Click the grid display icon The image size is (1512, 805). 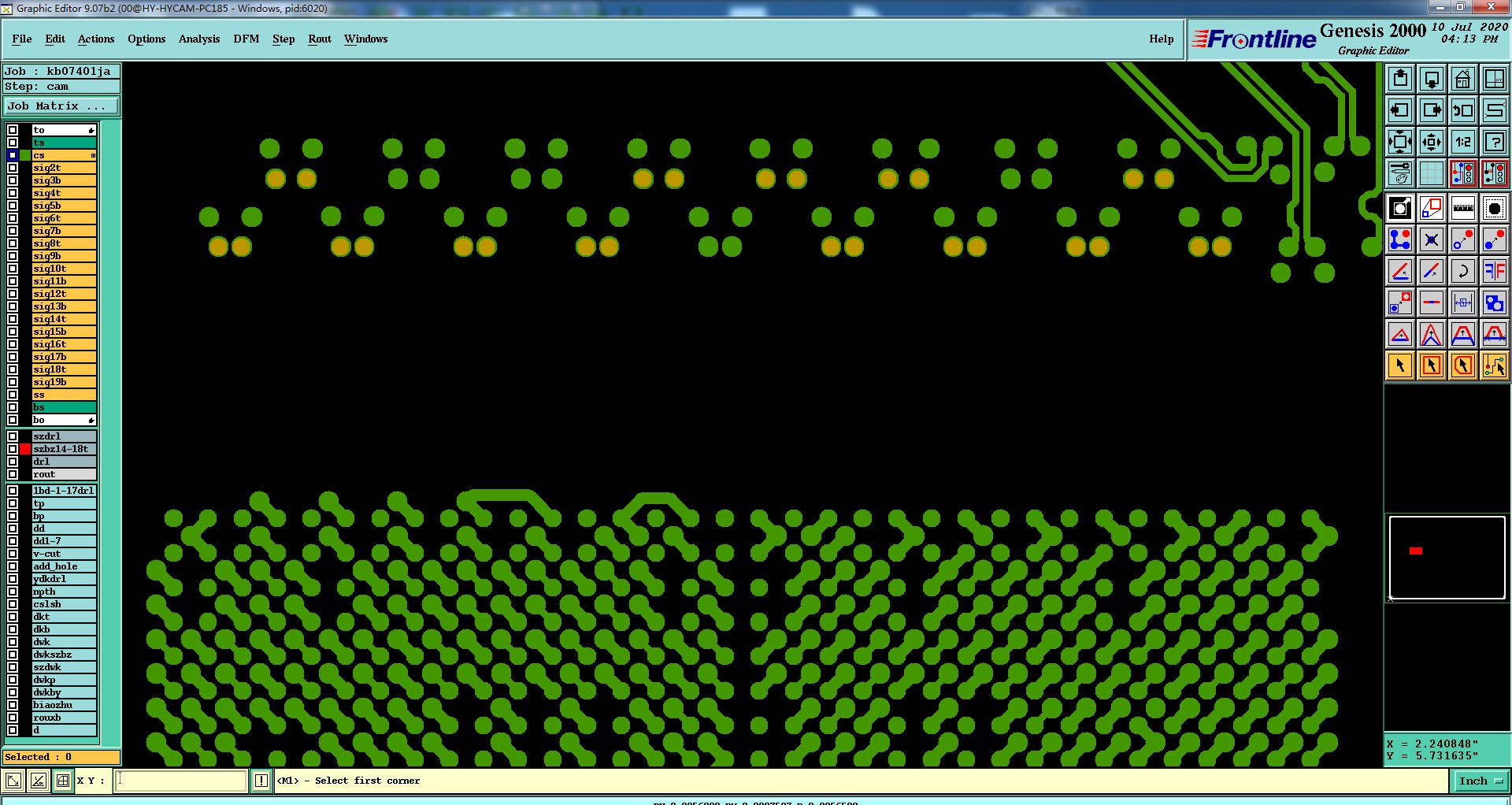[x=1432, y=173]
